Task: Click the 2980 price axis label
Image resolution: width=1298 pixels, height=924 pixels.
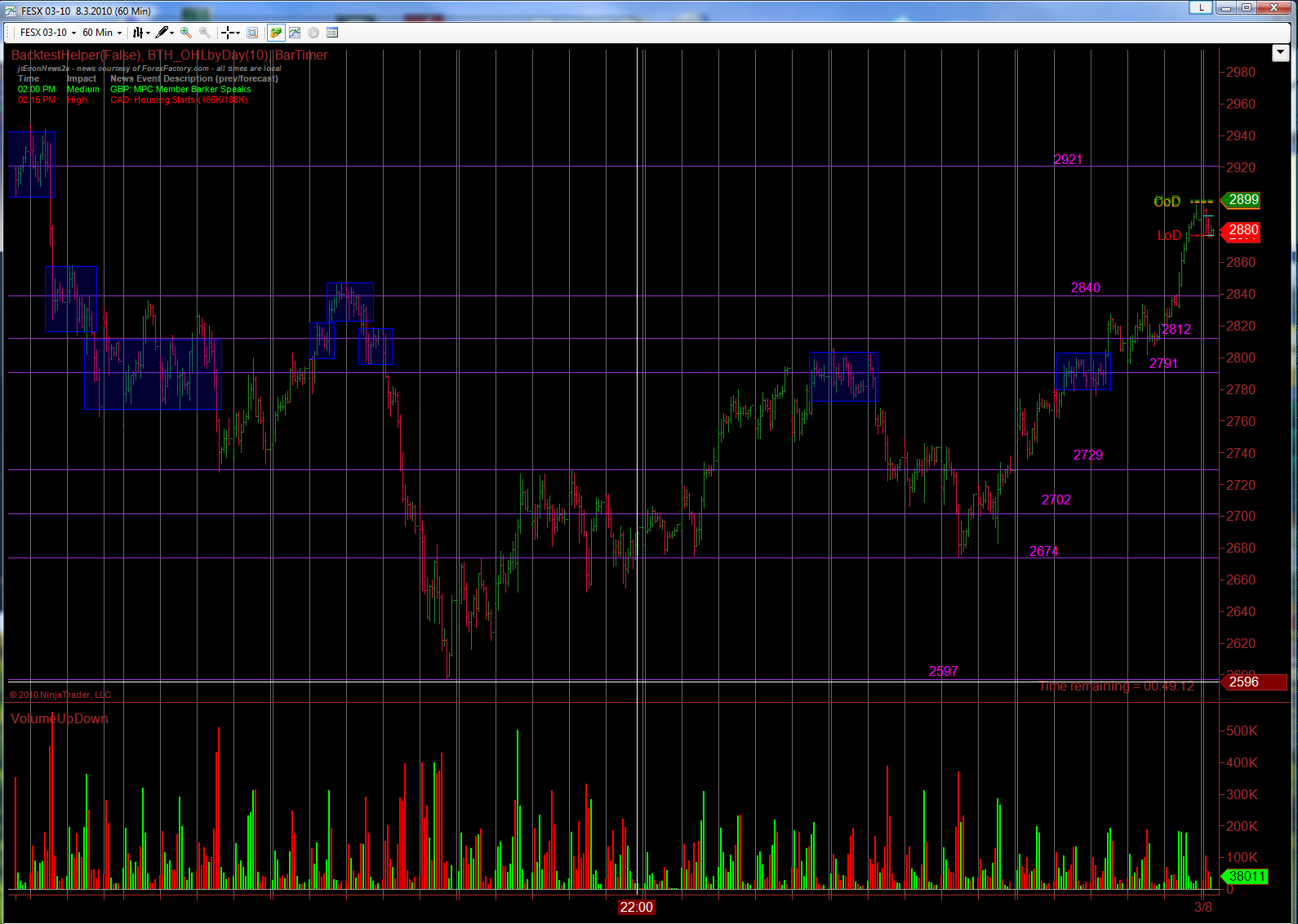Action: pyautogui.click(x=1241, y=73)
